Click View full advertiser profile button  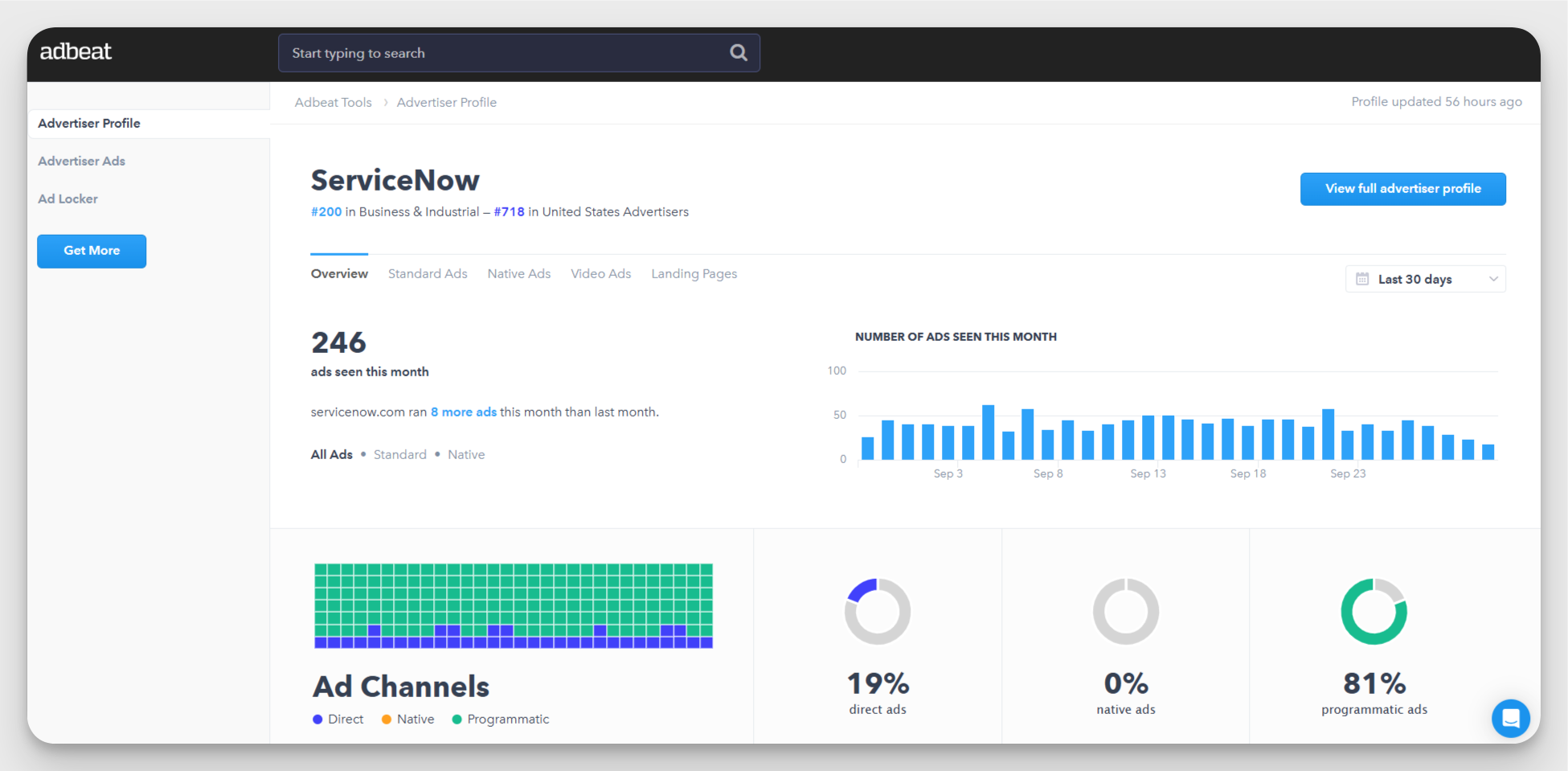click(1402, 189)
